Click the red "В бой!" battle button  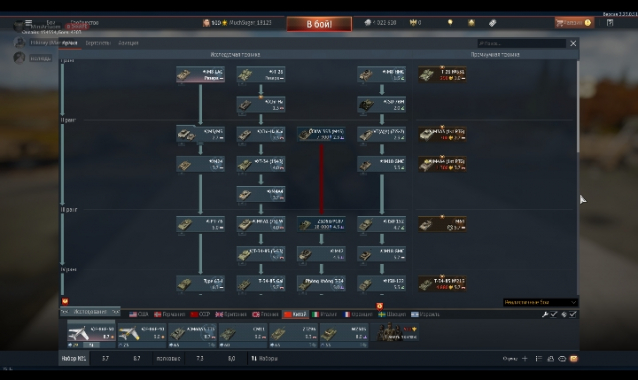[x=319, y=24]
